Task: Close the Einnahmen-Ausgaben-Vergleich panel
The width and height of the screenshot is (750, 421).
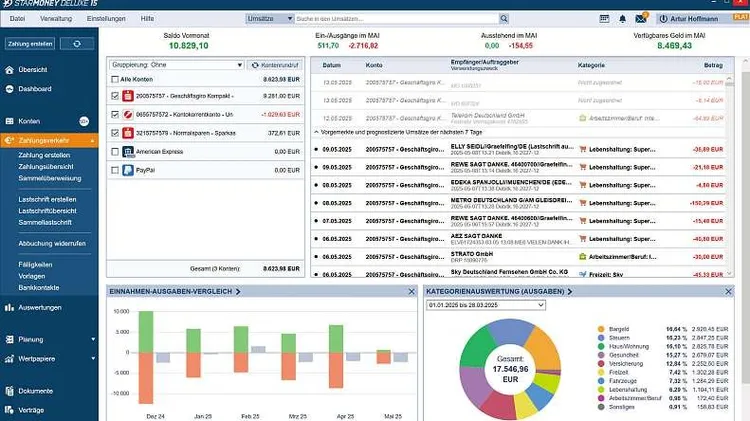Action: [x=412, y=291]
